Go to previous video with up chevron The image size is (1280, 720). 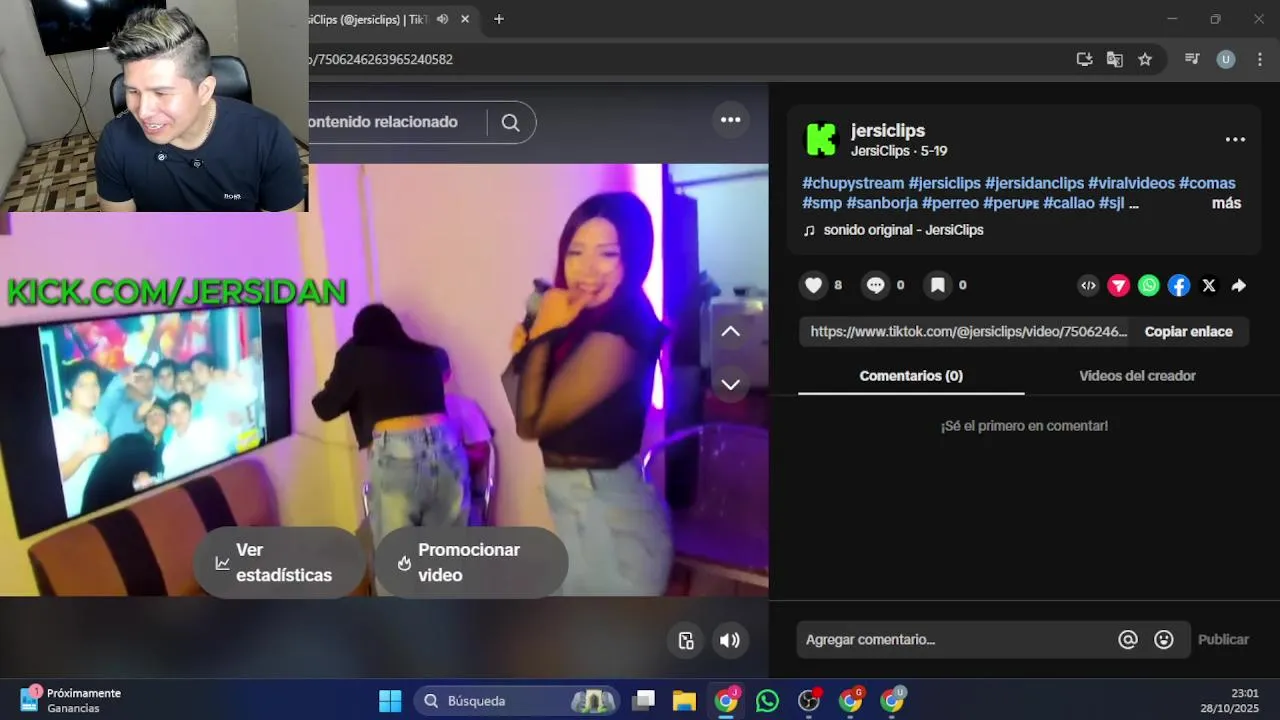click(x=731, y=331)
